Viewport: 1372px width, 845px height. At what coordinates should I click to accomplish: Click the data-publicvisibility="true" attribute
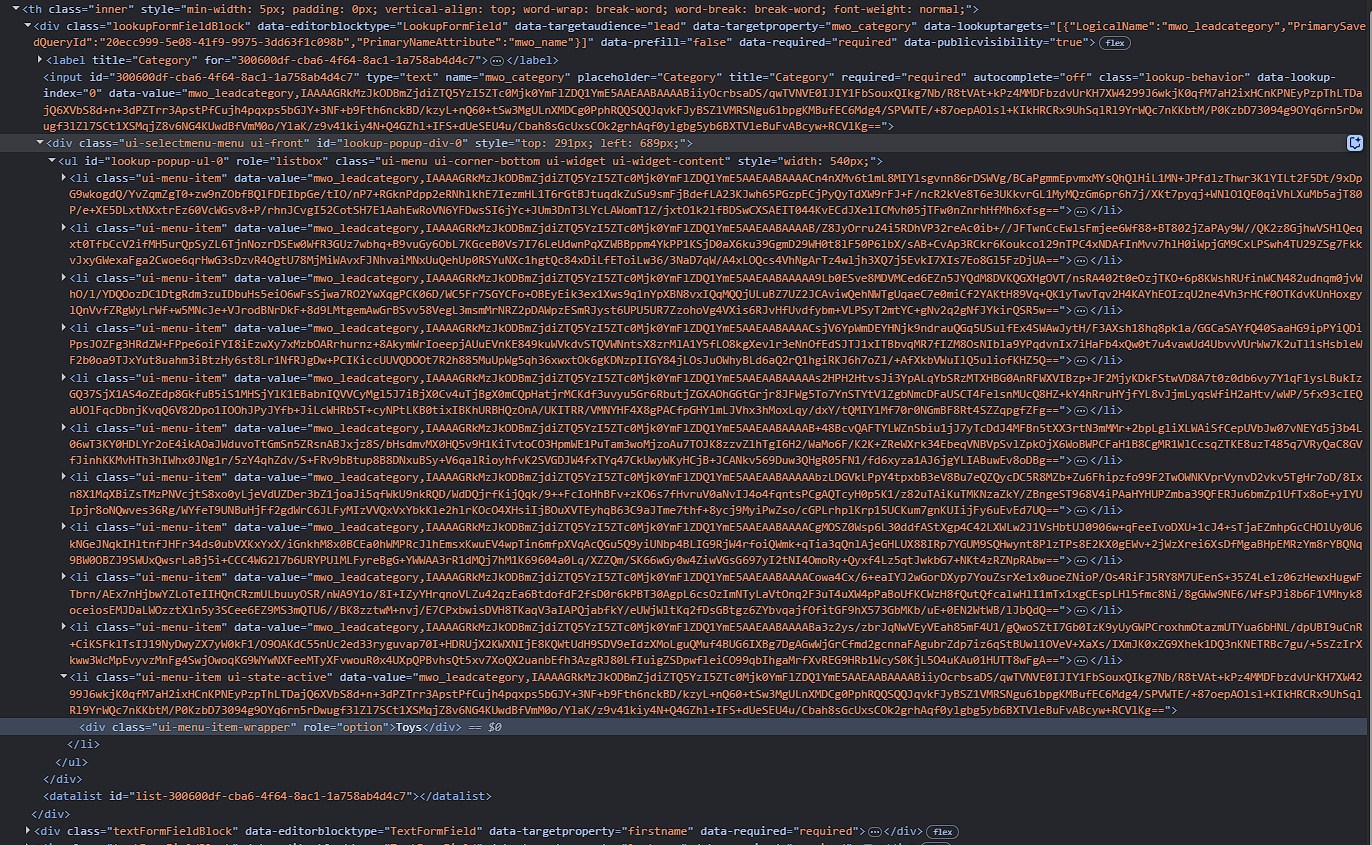994,43
